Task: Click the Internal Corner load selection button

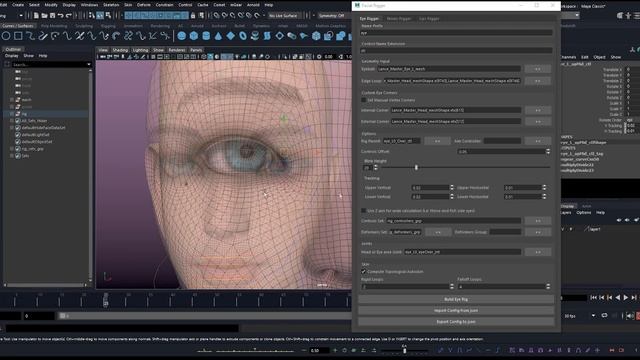Action: [538, 110]
